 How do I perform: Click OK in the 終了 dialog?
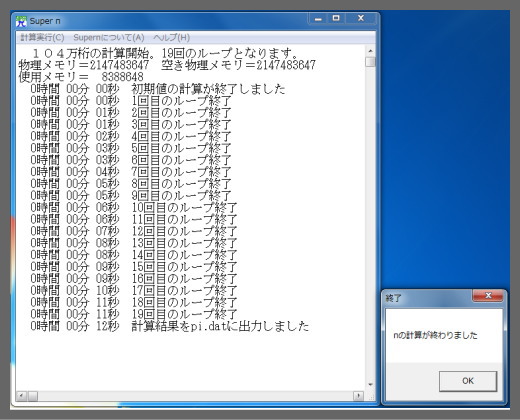(468, 381)
